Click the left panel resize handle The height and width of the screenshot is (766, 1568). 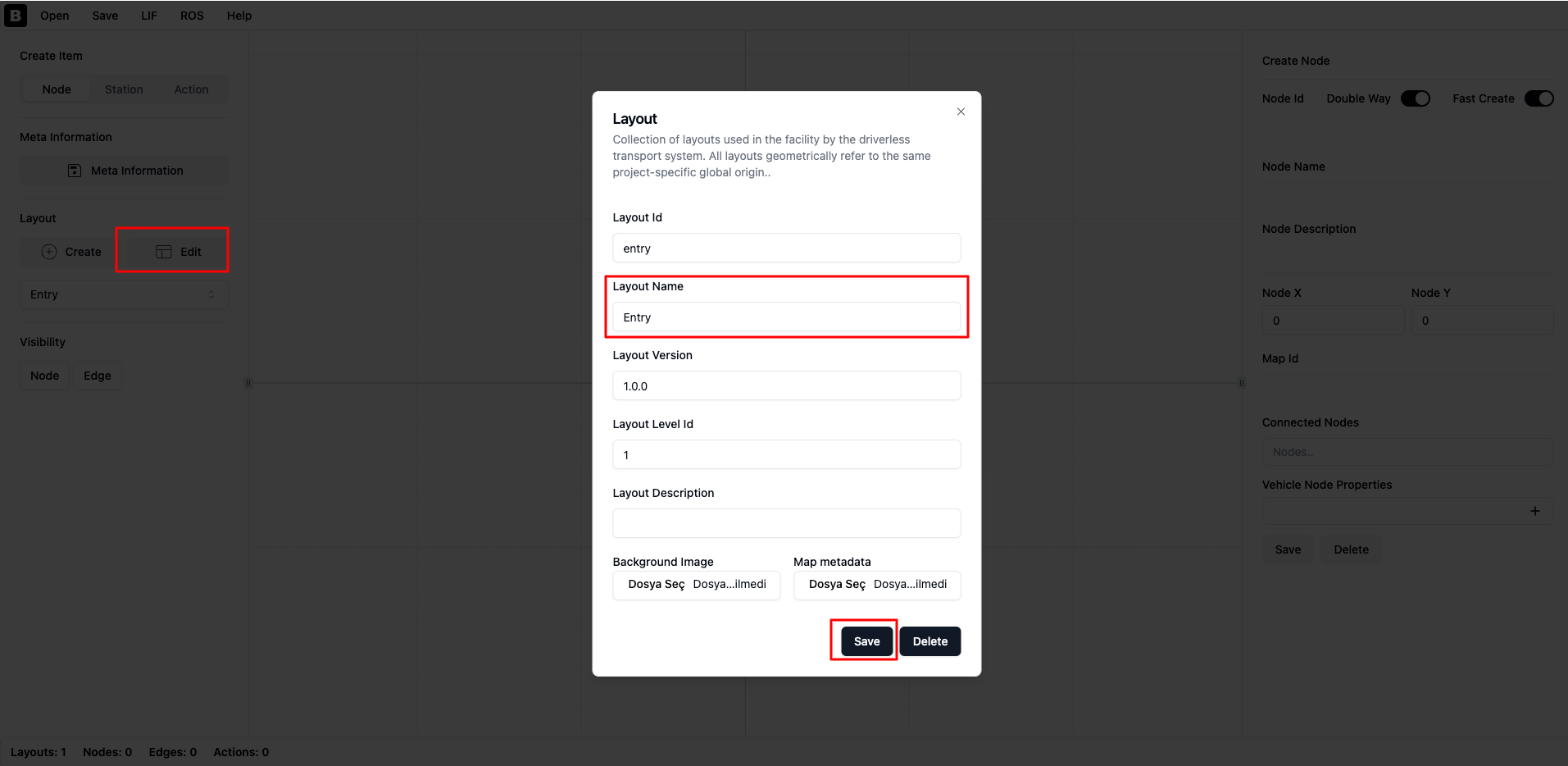tap(248, 383)
